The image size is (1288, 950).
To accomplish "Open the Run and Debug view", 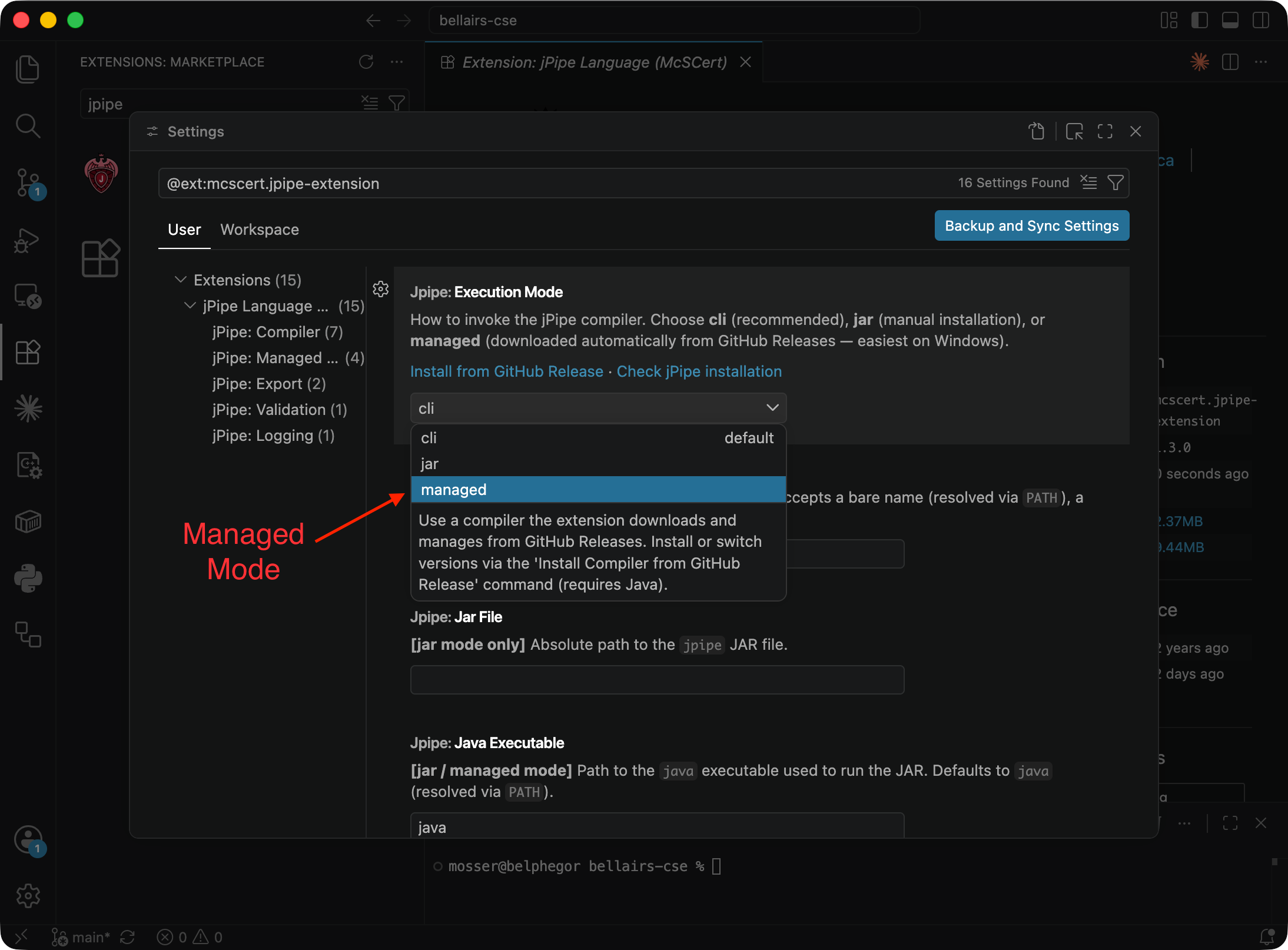I will (x=28, y=240).
